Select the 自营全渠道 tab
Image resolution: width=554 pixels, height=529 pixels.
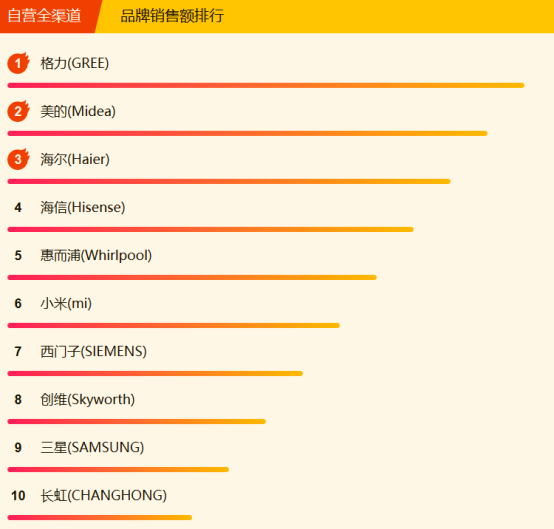coord(45,16)
